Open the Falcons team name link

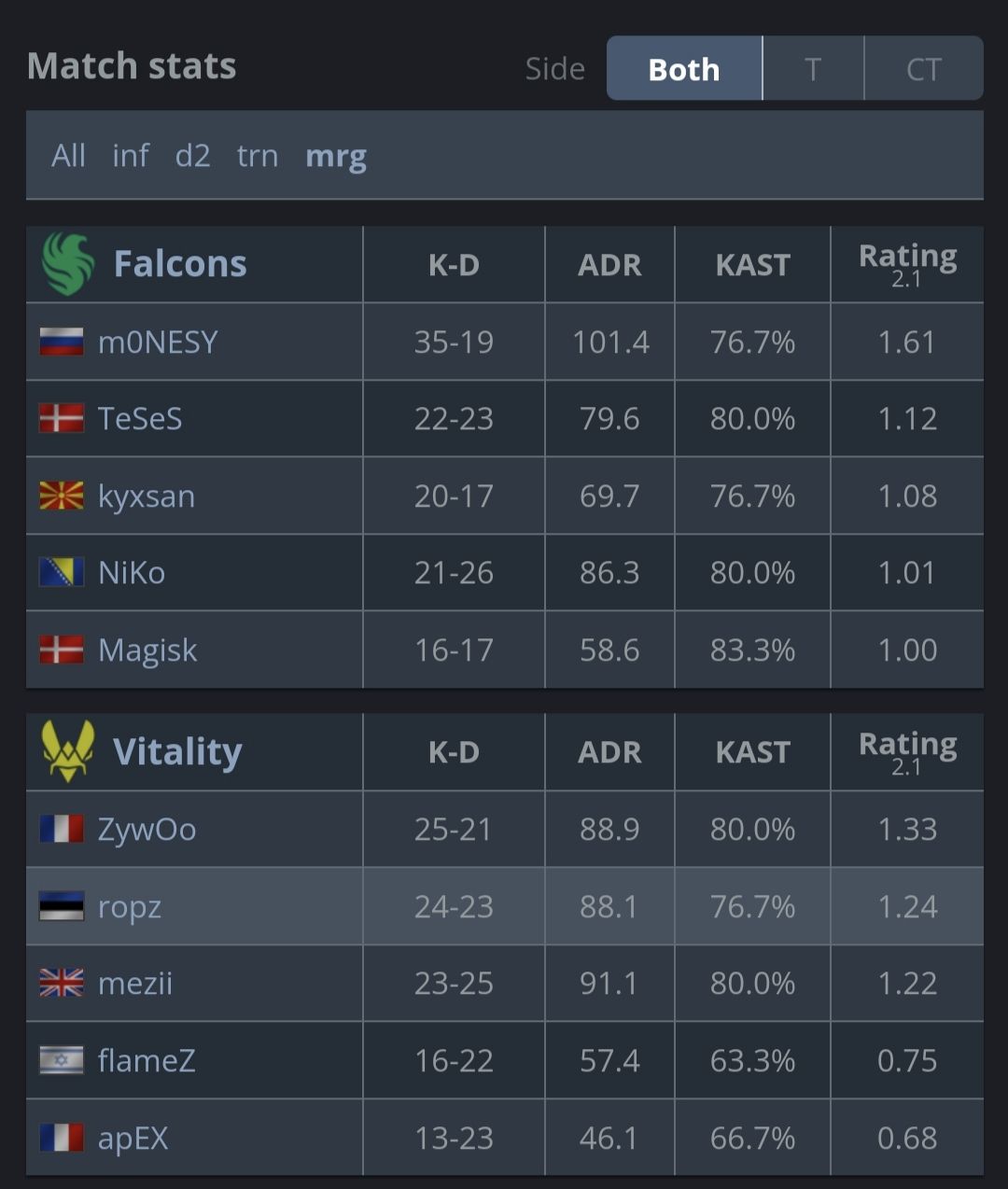point(180,264)
